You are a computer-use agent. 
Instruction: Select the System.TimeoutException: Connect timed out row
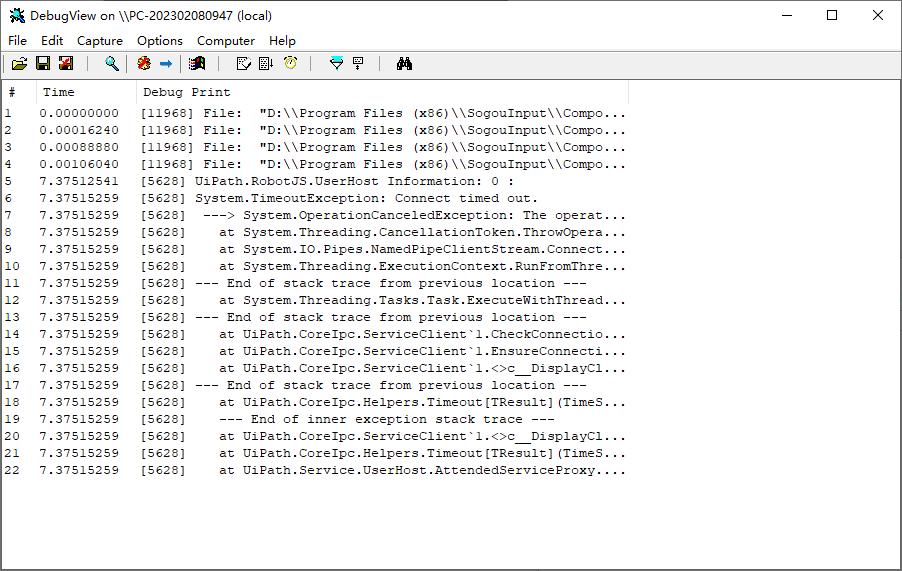click(315, 198)
